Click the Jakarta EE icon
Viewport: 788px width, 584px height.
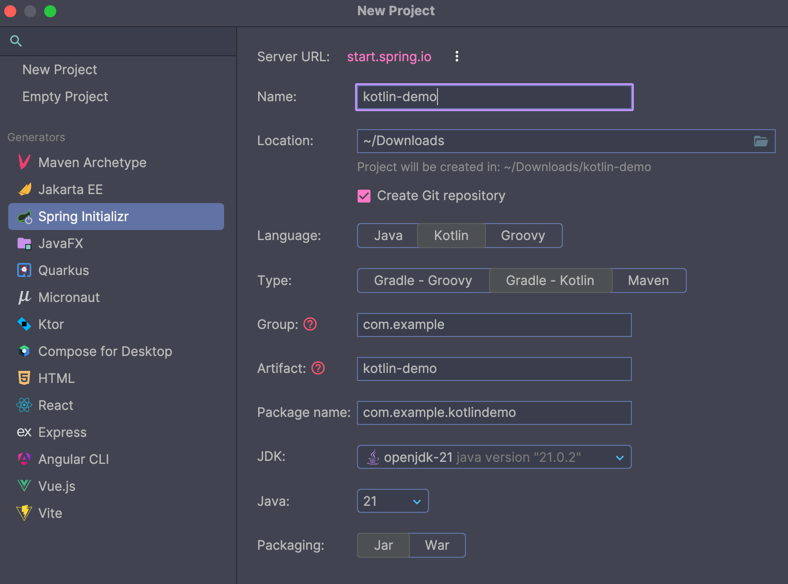[x=25, y=189]
